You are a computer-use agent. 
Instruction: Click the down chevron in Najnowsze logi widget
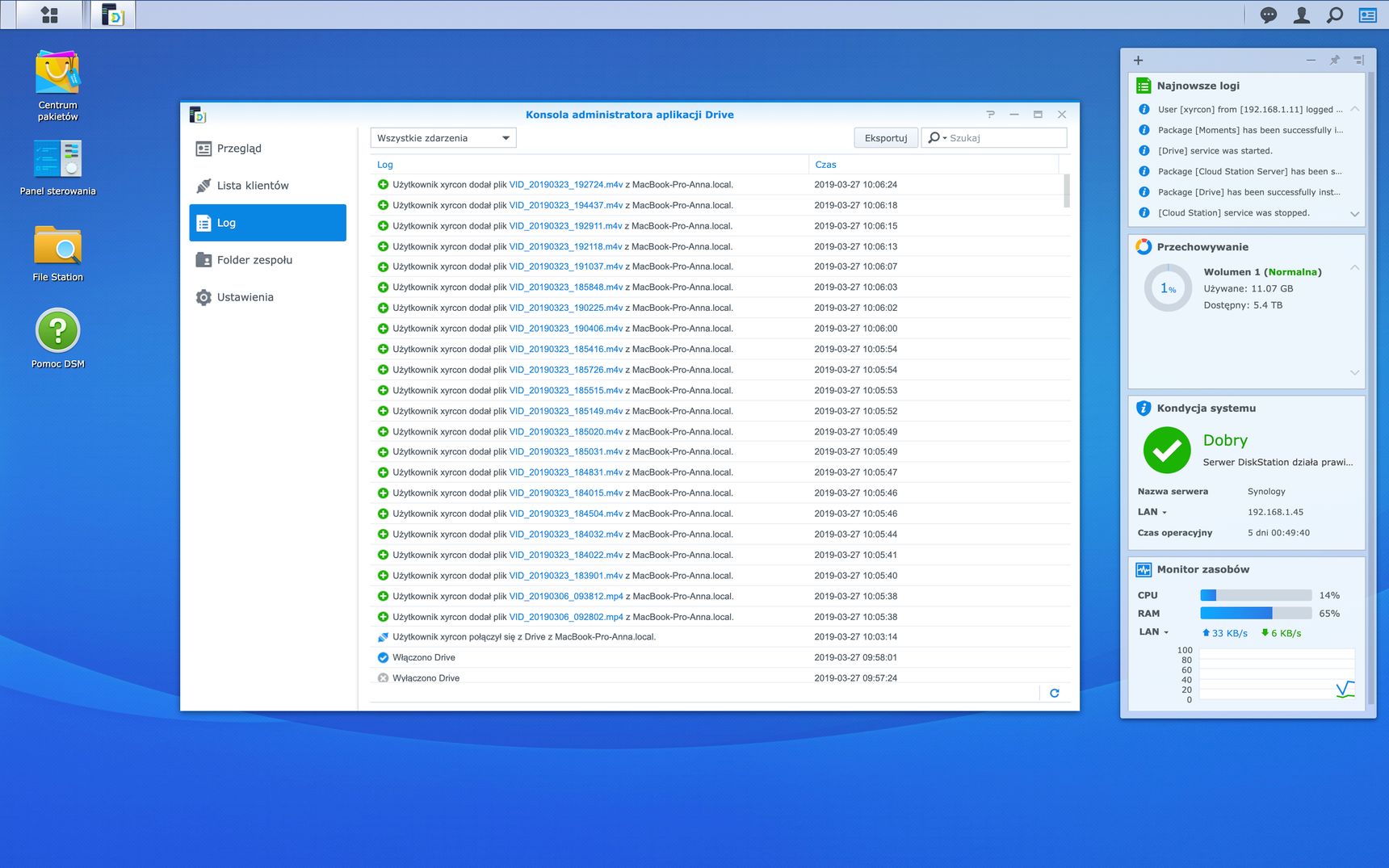1355,214
